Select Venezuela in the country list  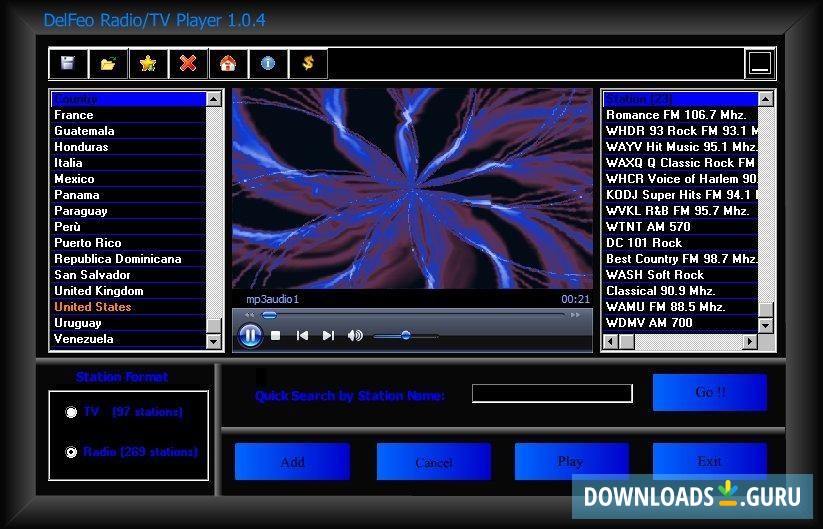click(x=128, y=339)
